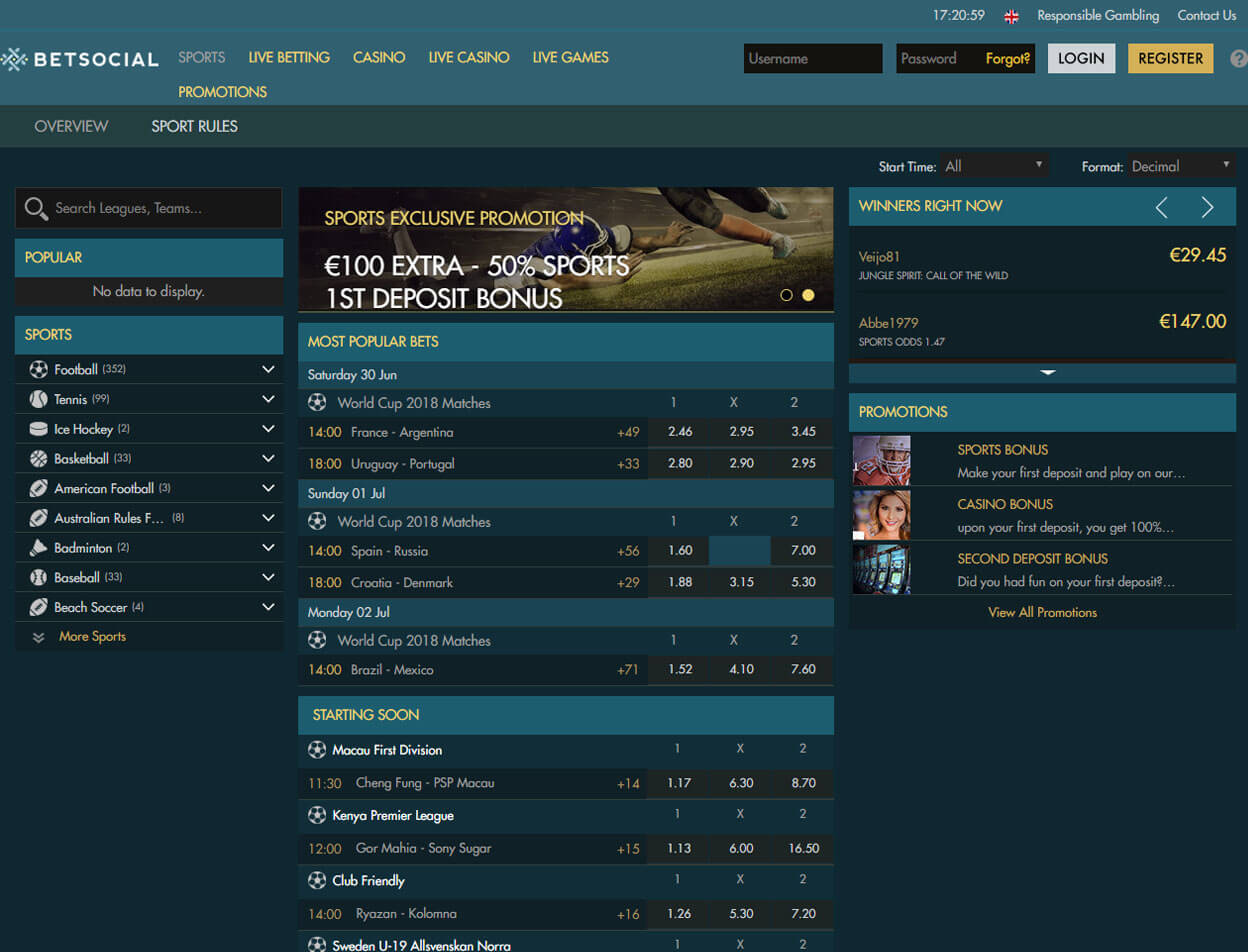
Task: Open the Promotions menu item
Action: click(222, 92)
